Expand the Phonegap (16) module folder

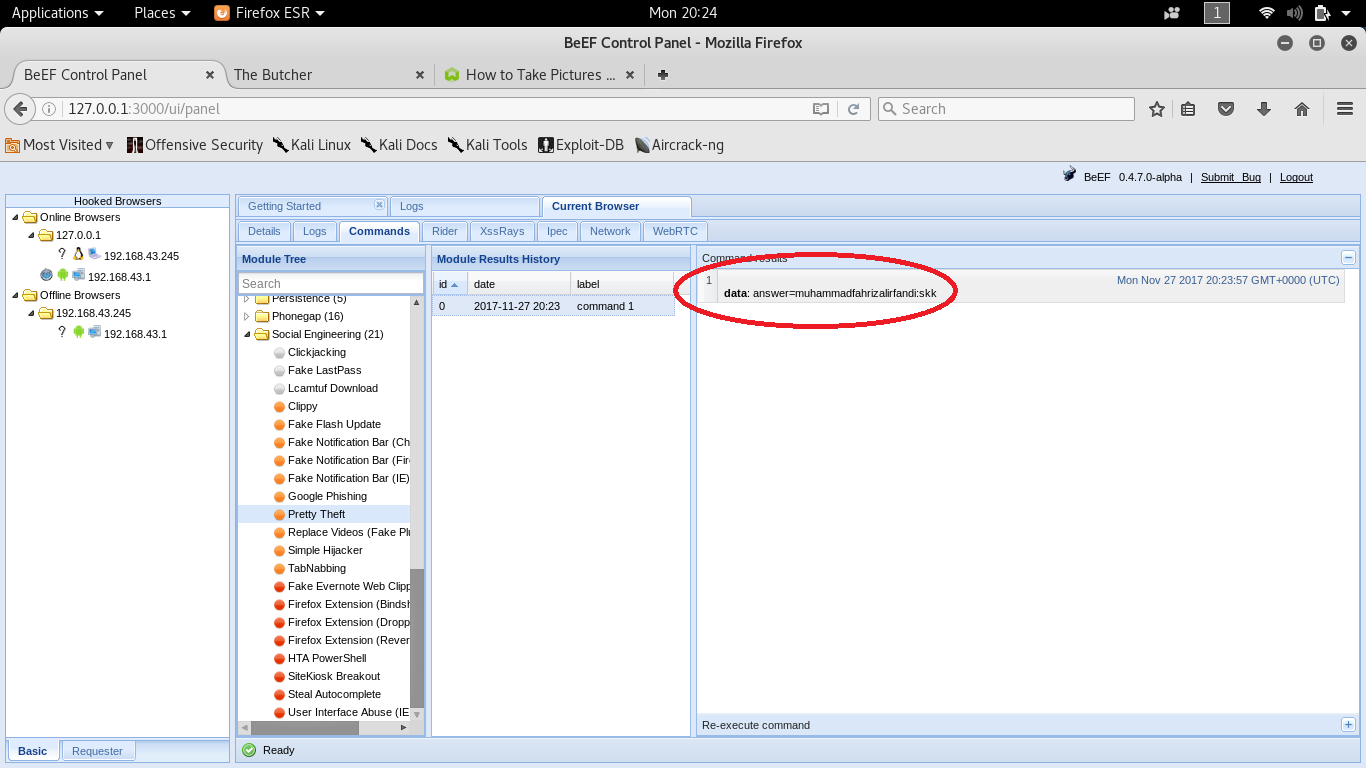click(x=247, y=316)
